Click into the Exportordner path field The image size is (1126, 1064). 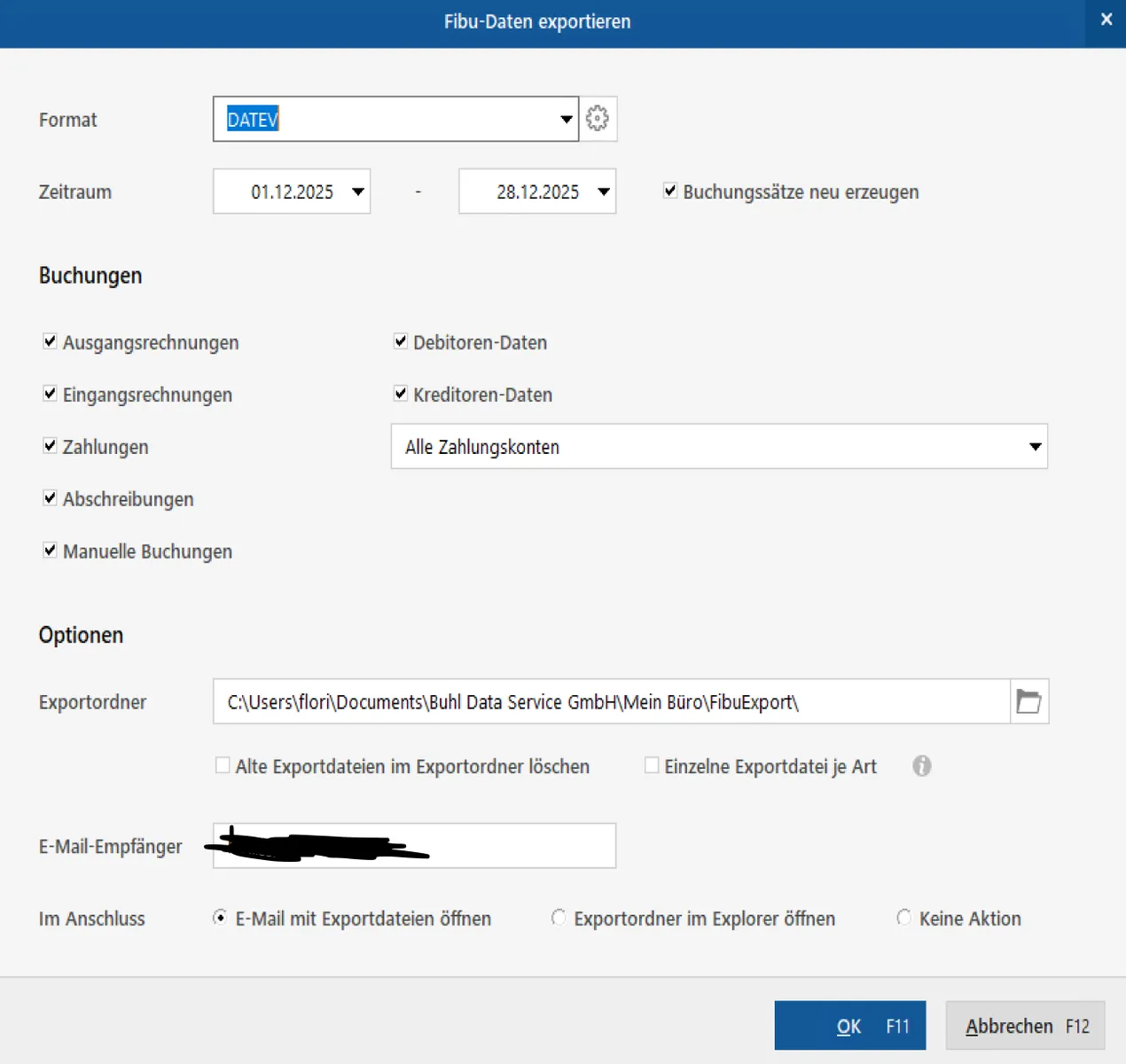tap(610, 702)
